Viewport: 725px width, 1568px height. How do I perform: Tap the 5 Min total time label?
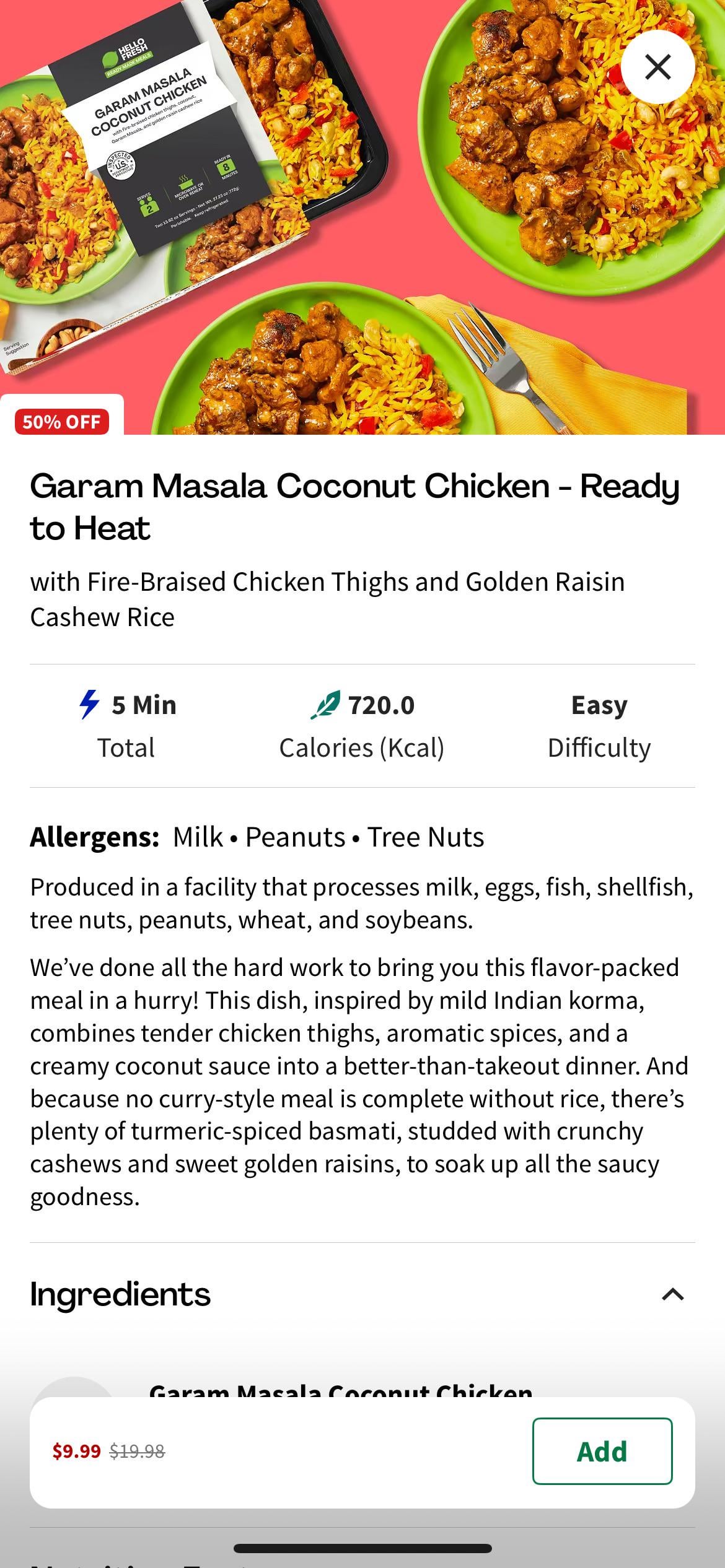pyautogui.click(x=144, y=705)
